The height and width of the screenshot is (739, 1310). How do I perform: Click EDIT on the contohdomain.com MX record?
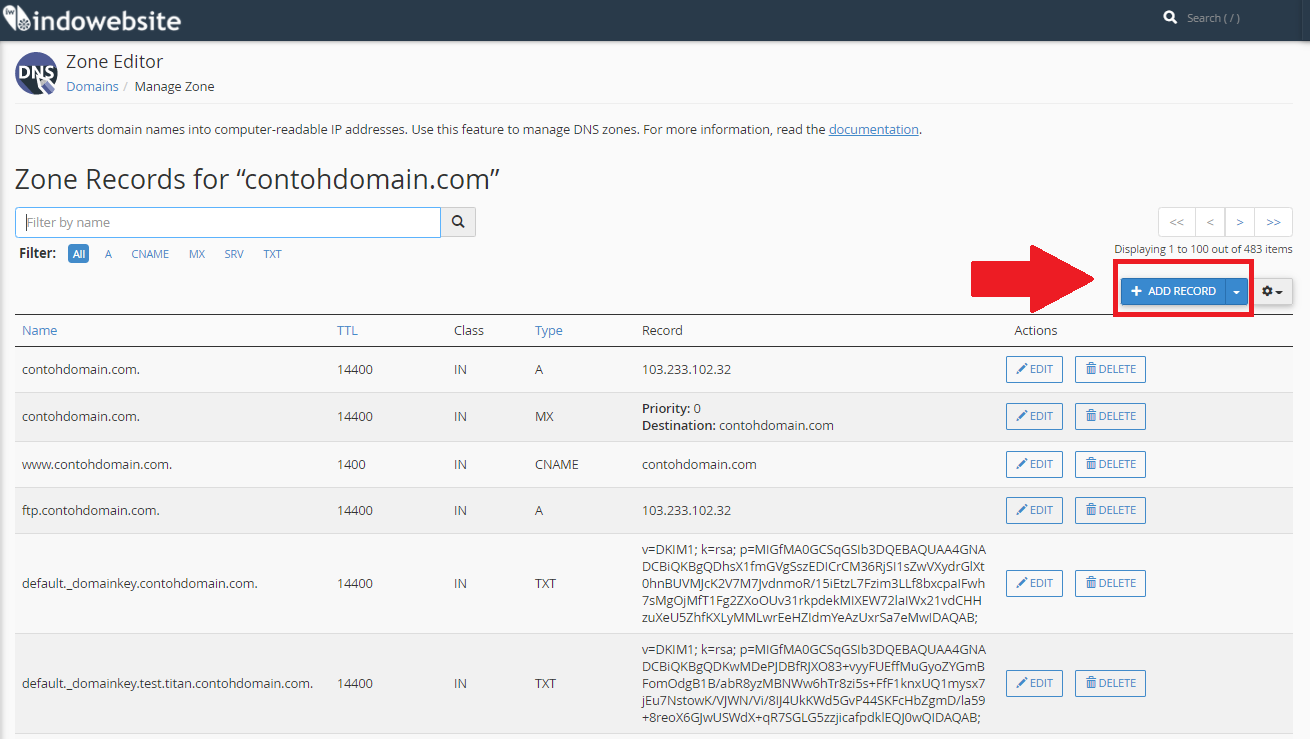1034,416
